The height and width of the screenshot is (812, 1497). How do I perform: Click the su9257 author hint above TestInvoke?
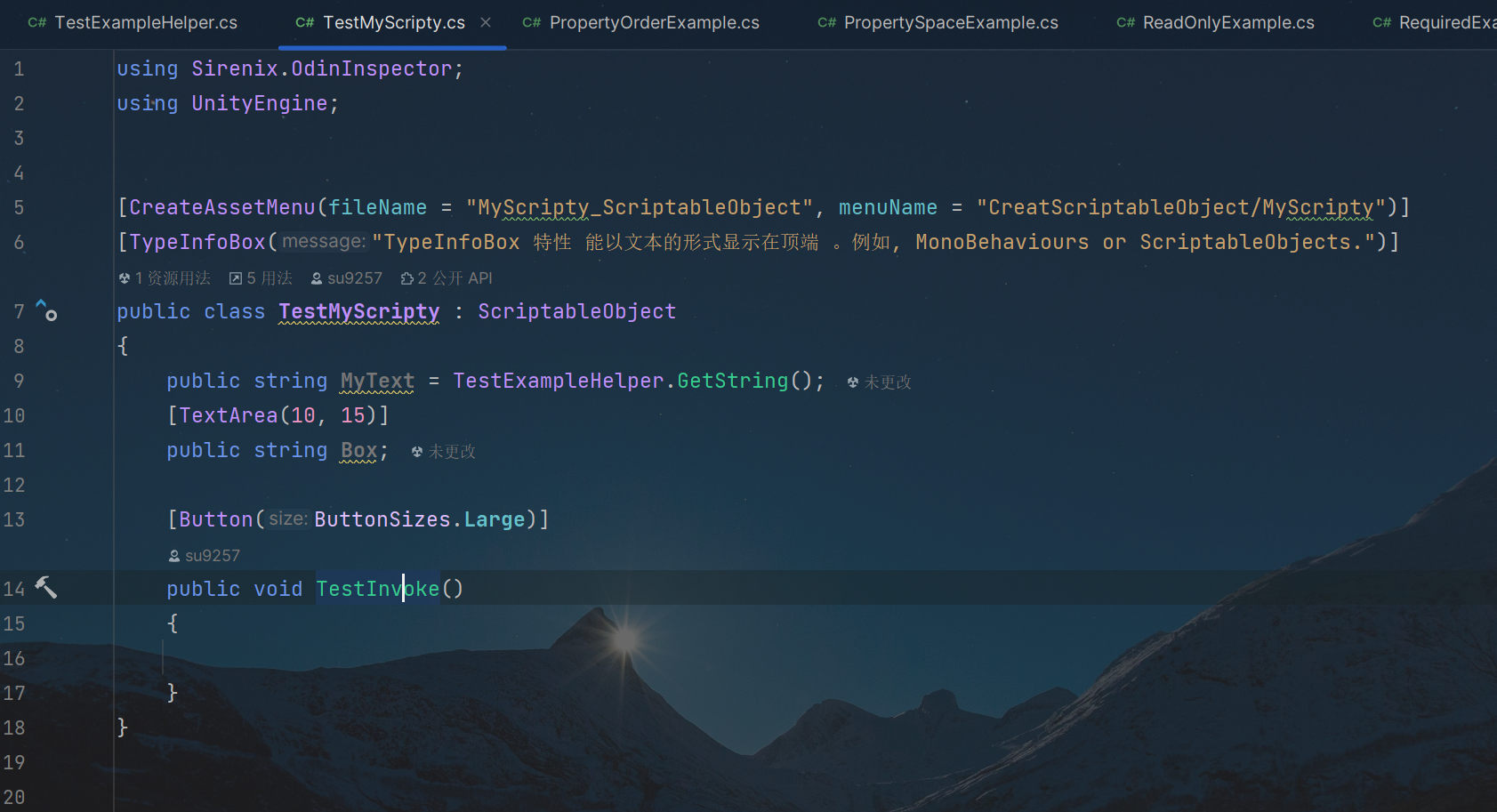205,556
